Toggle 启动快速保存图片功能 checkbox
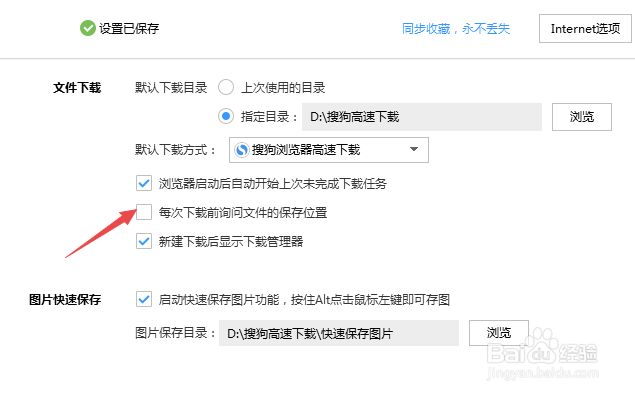This screenshot has height=396, width=635. [144, 300]
